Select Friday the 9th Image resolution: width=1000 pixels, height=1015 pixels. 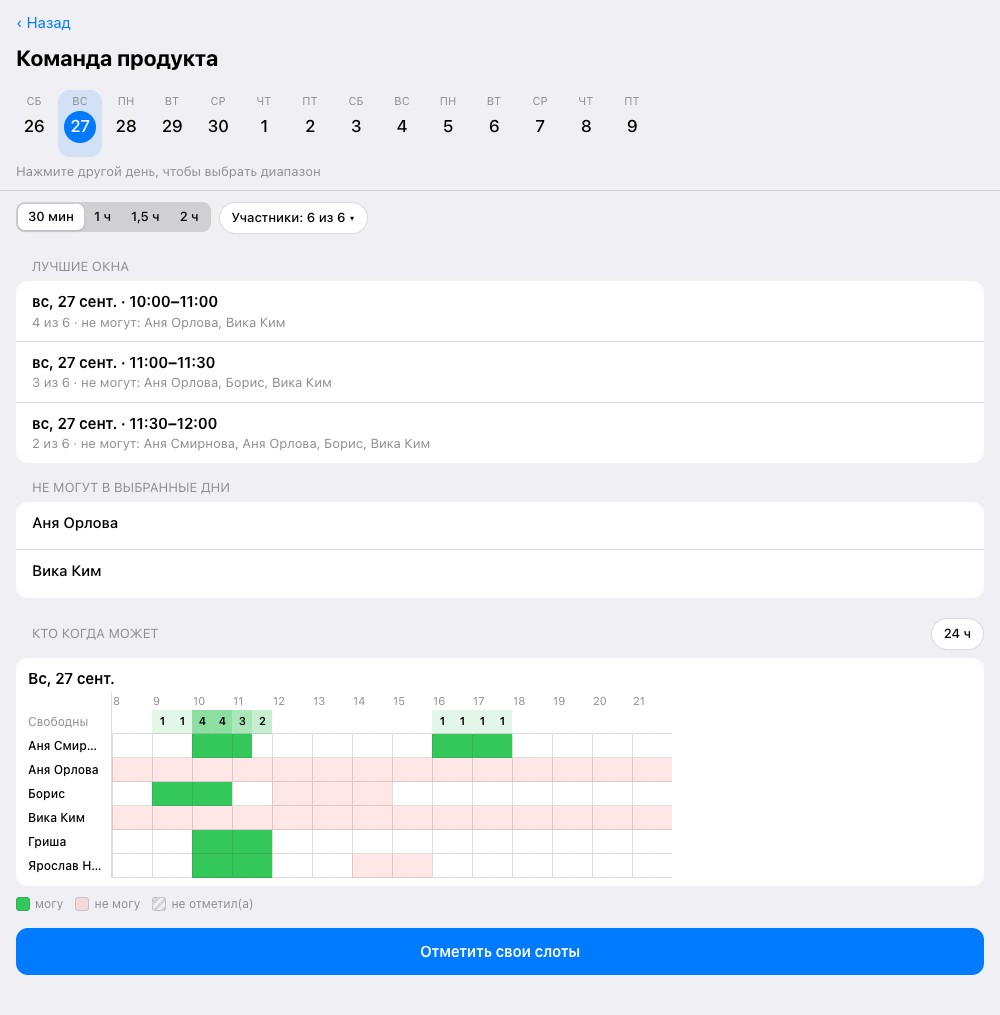632,123
